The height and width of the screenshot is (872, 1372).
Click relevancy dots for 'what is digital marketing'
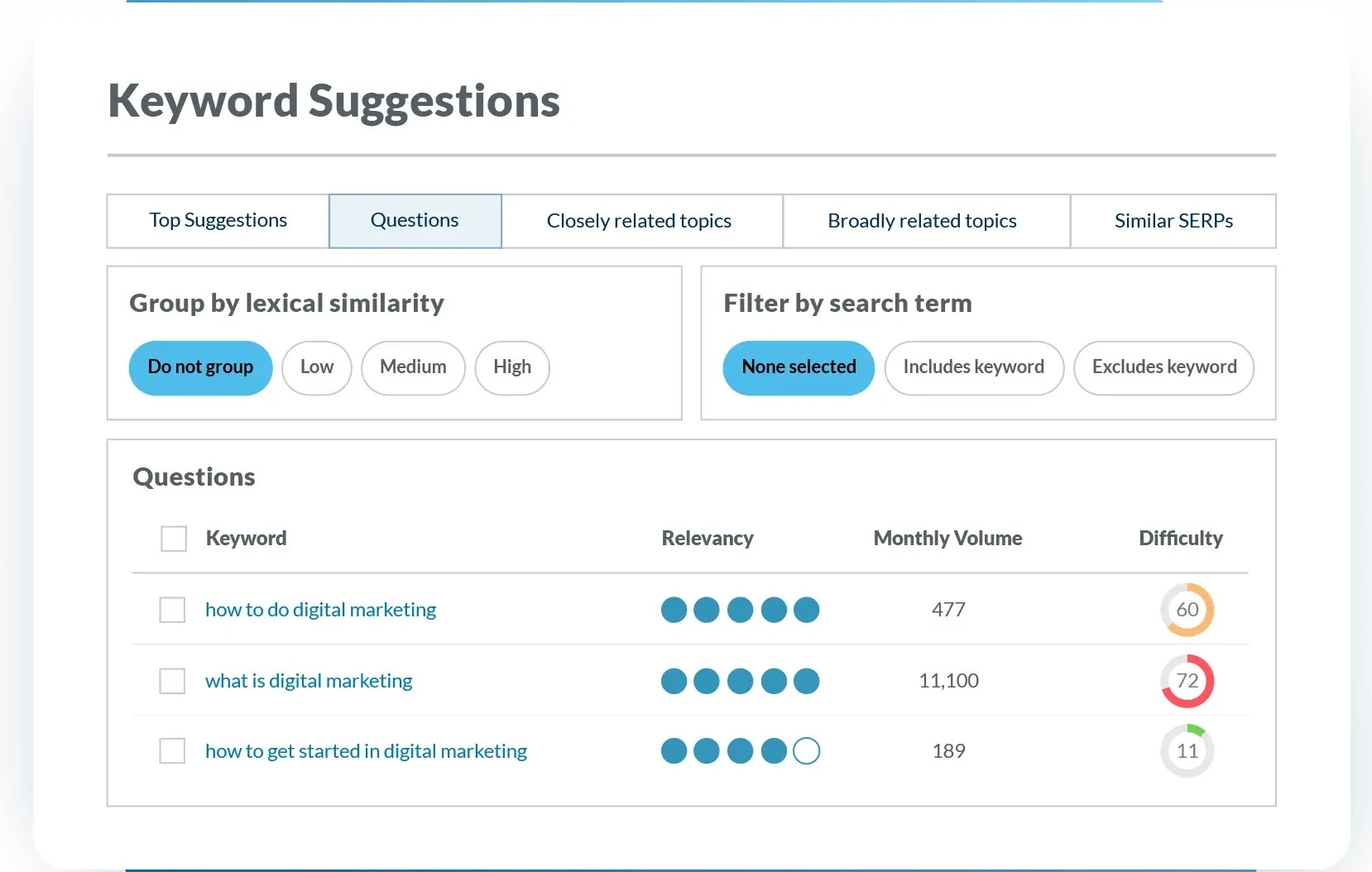740,681
